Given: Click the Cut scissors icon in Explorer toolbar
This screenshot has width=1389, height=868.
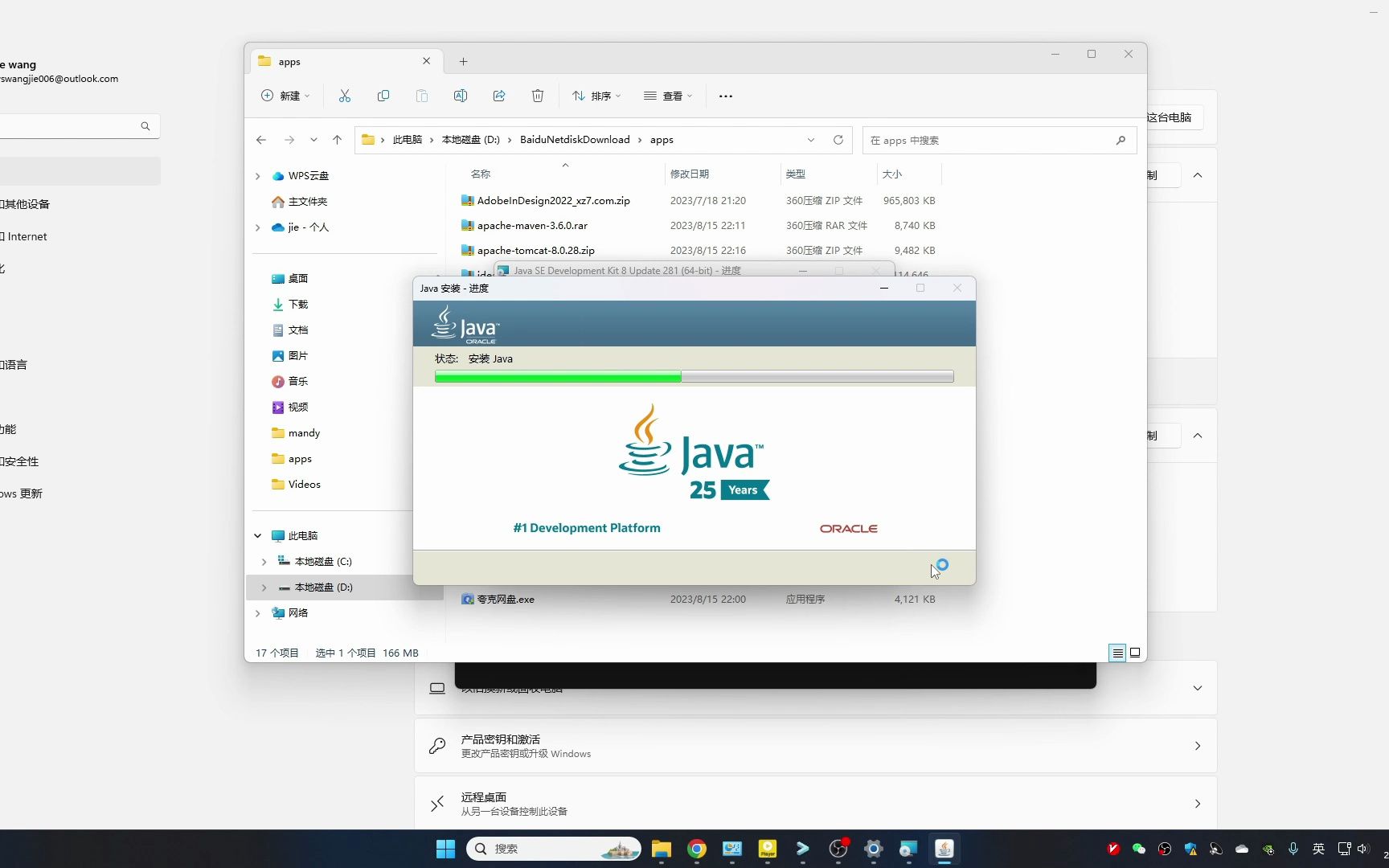Looking at the screenshot, I should click(x=345, y=96).
